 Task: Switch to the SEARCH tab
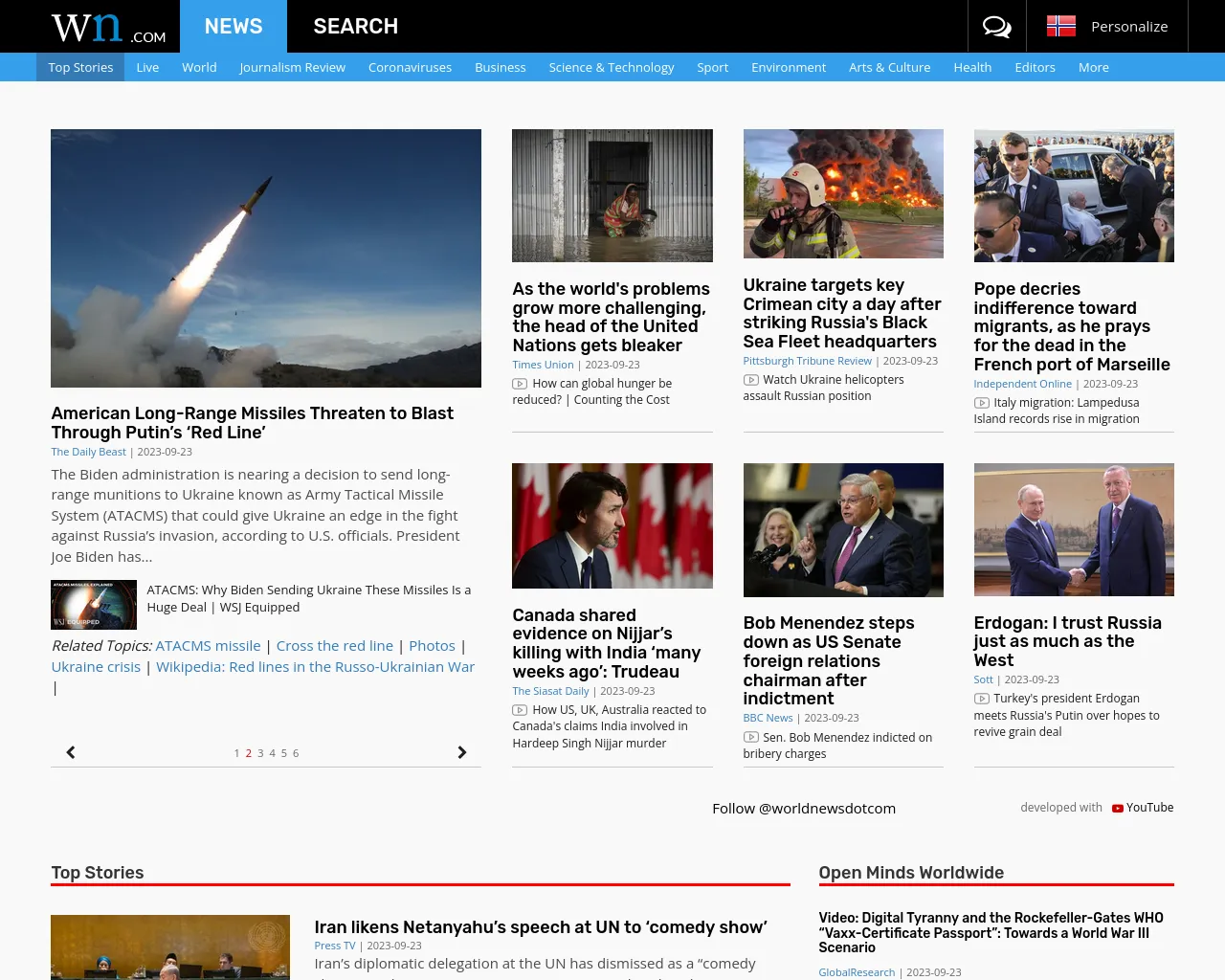click(x=355, y=27)
